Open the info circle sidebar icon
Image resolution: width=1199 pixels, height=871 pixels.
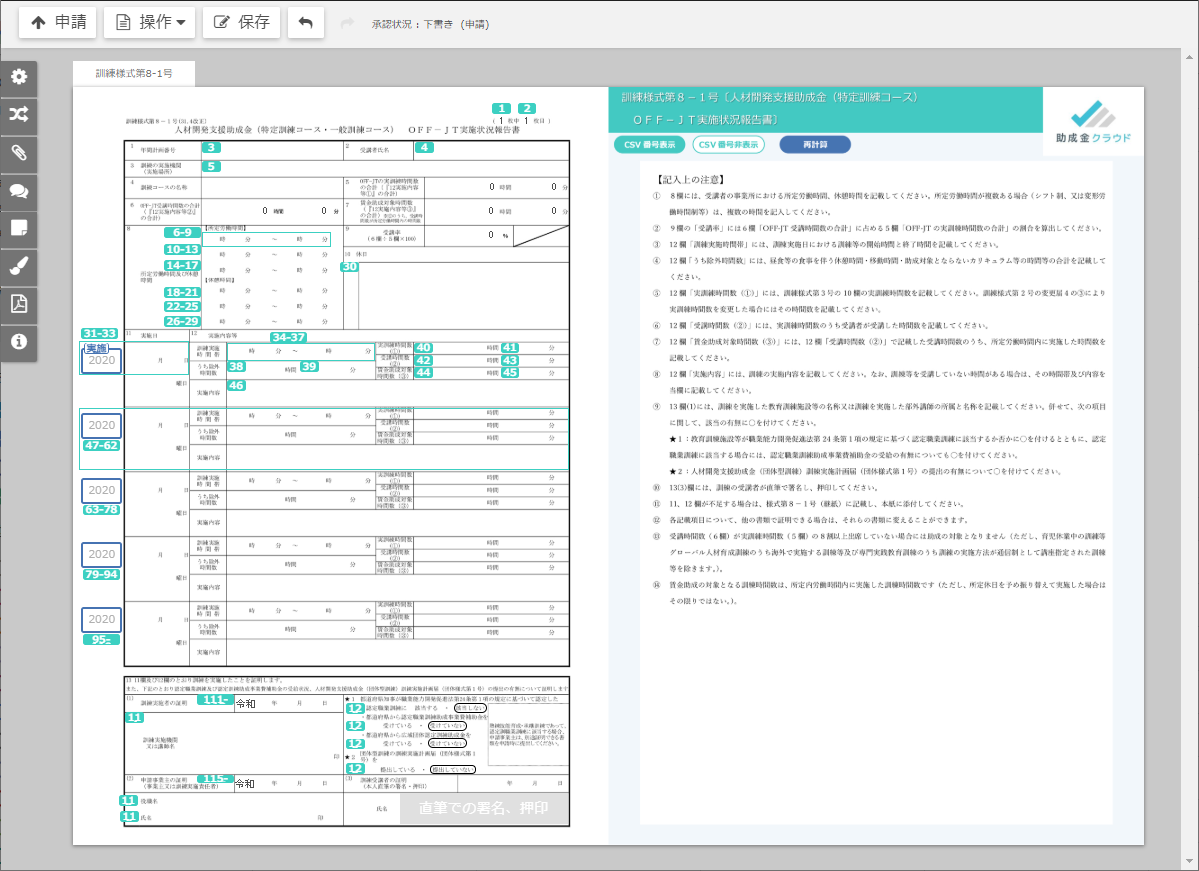tap(18, 342)
